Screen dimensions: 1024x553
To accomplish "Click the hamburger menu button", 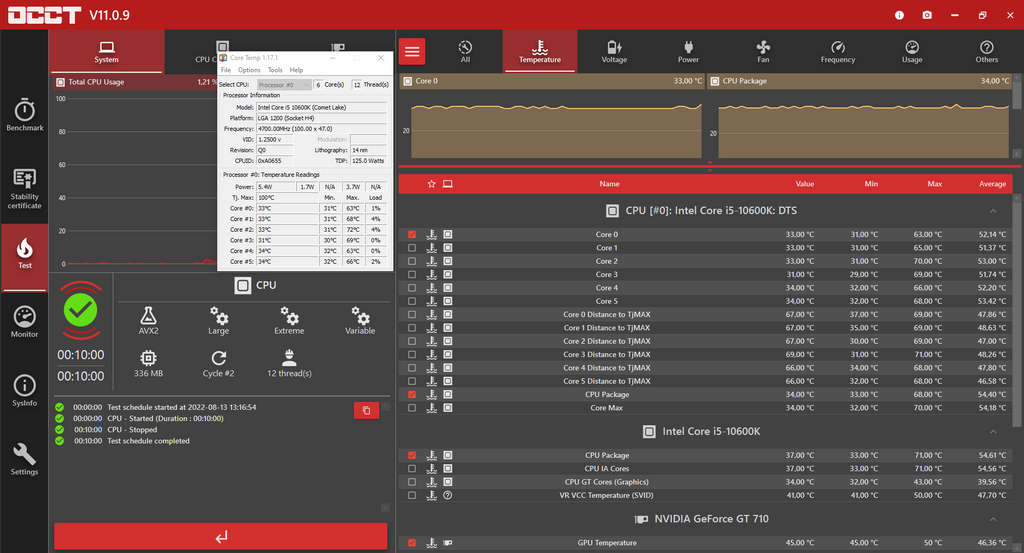I will (412, 52).
